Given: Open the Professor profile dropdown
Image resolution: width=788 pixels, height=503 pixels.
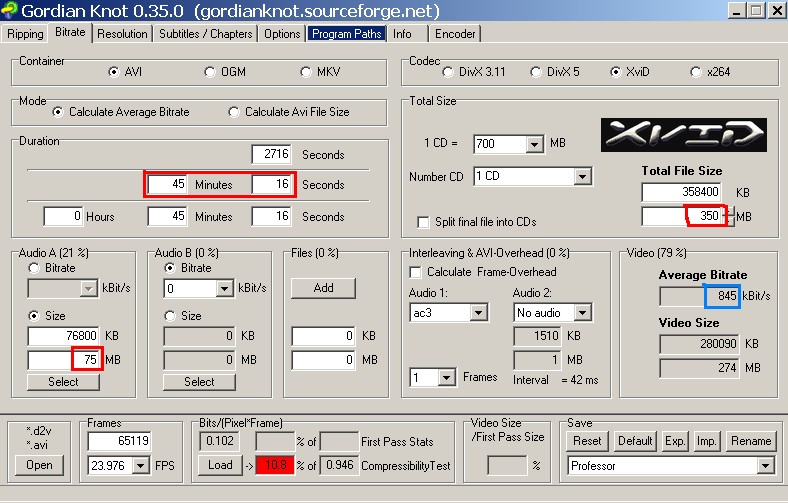Looking at the screenshot, I should point(765,466).
